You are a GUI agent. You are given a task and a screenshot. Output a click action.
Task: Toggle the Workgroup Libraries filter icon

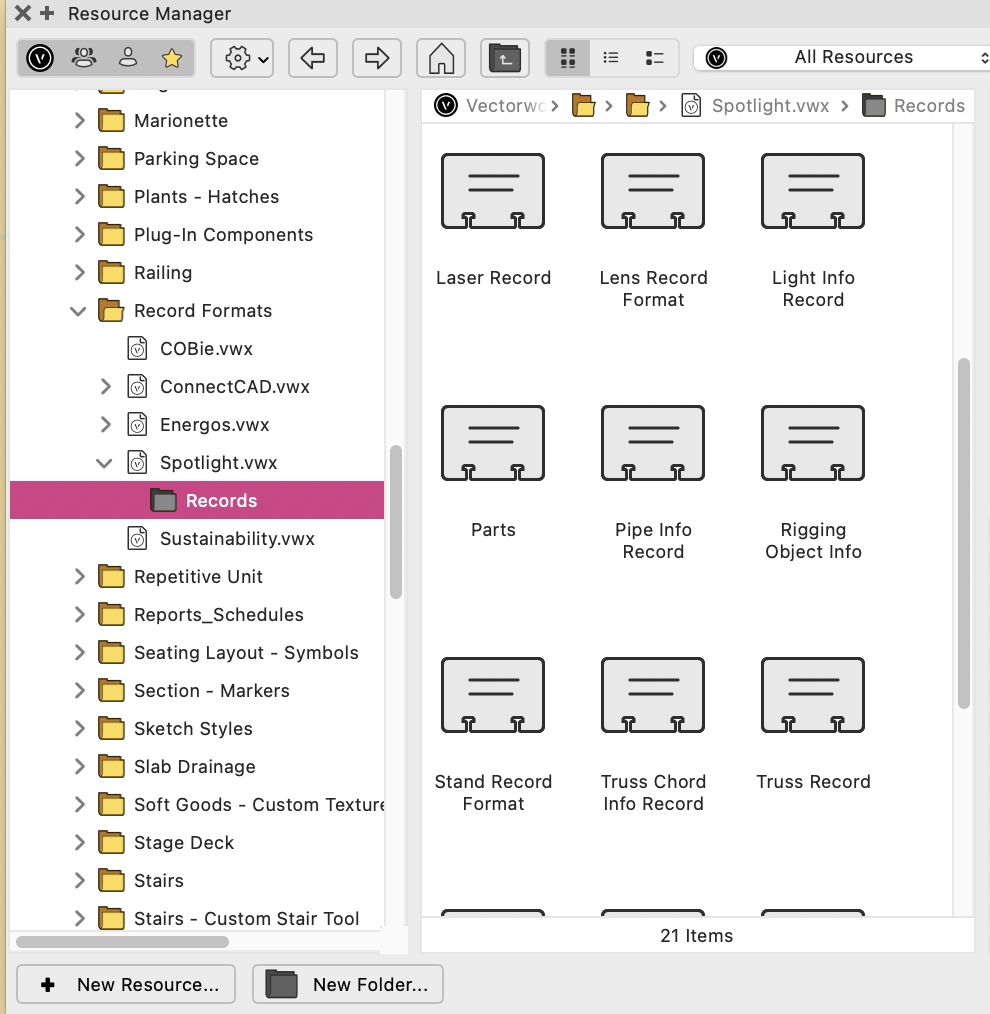[84, 58]
